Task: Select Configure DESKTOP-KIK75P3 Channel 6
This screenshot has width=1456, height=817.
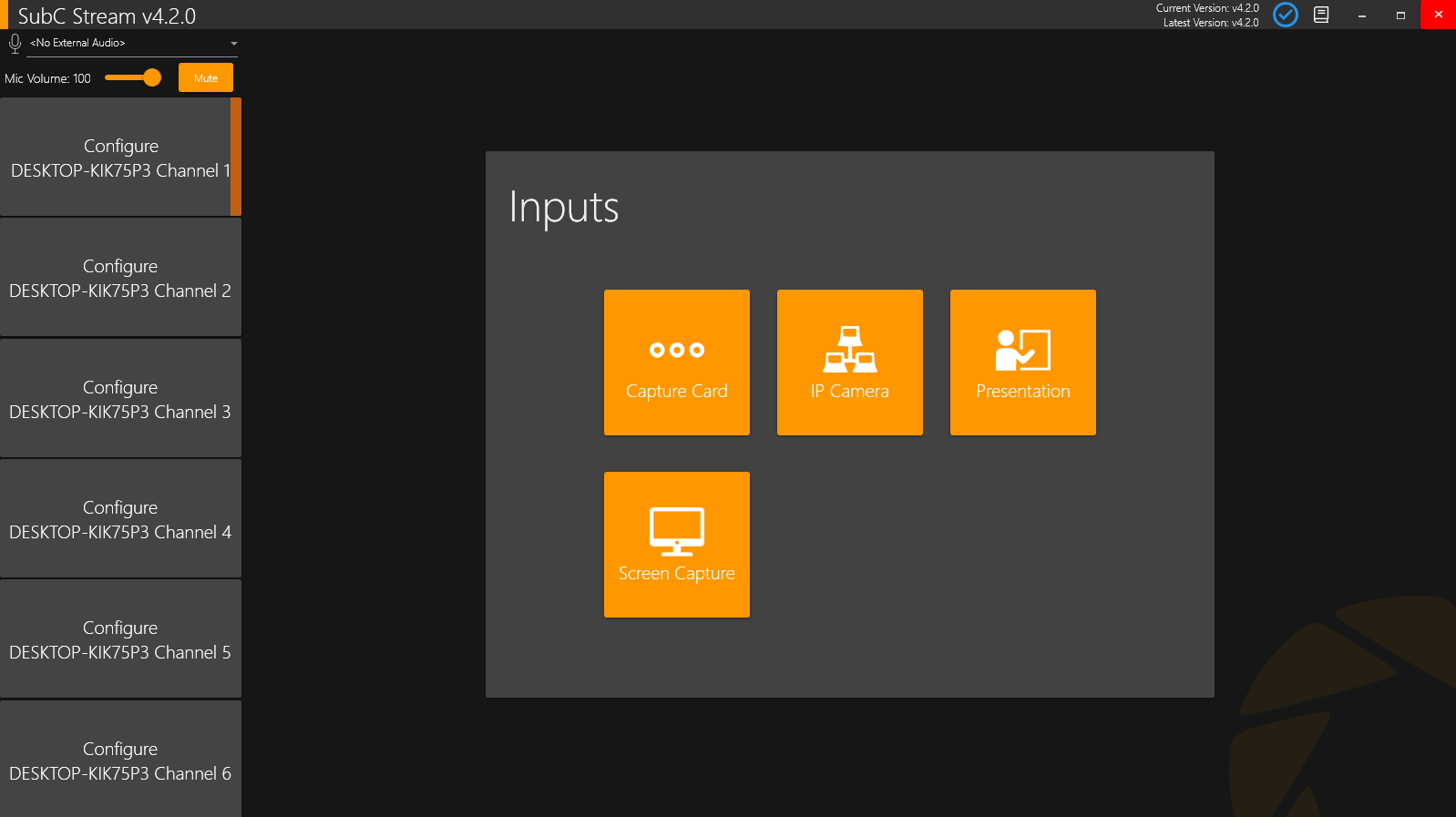Action: pos(120,760)
